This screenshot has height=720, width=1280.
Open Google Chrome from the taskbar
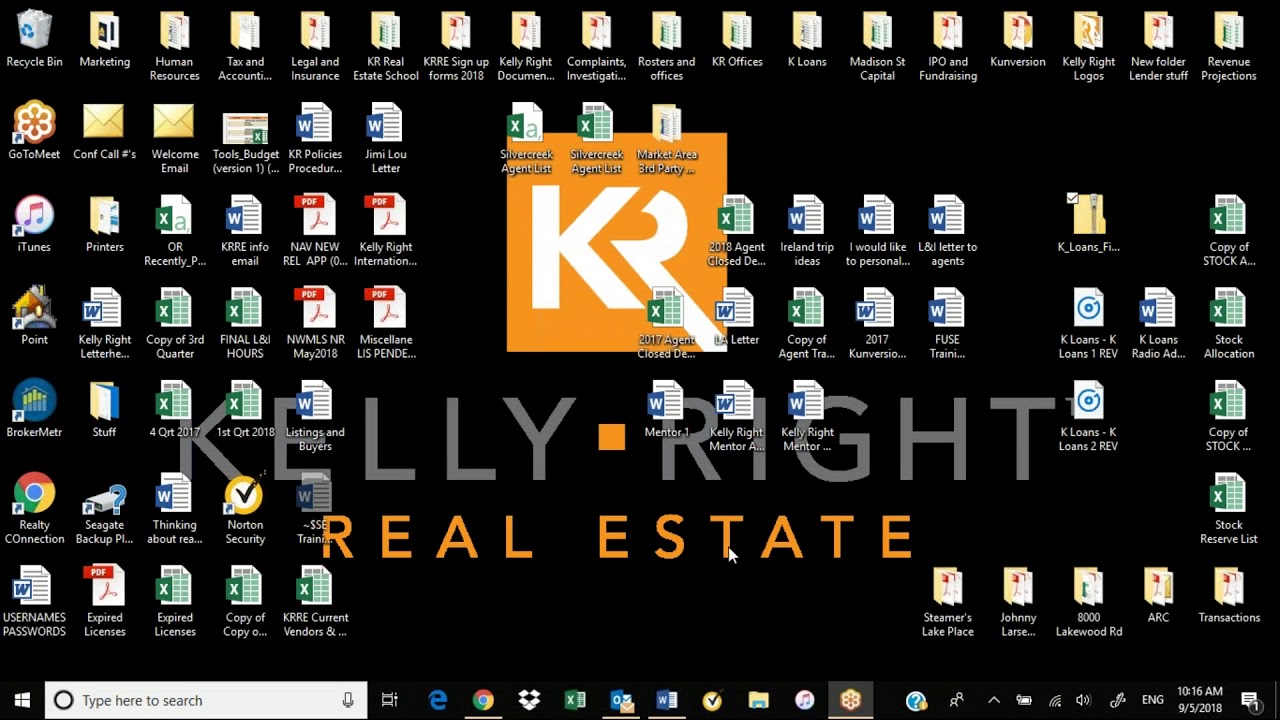[483, 700]
